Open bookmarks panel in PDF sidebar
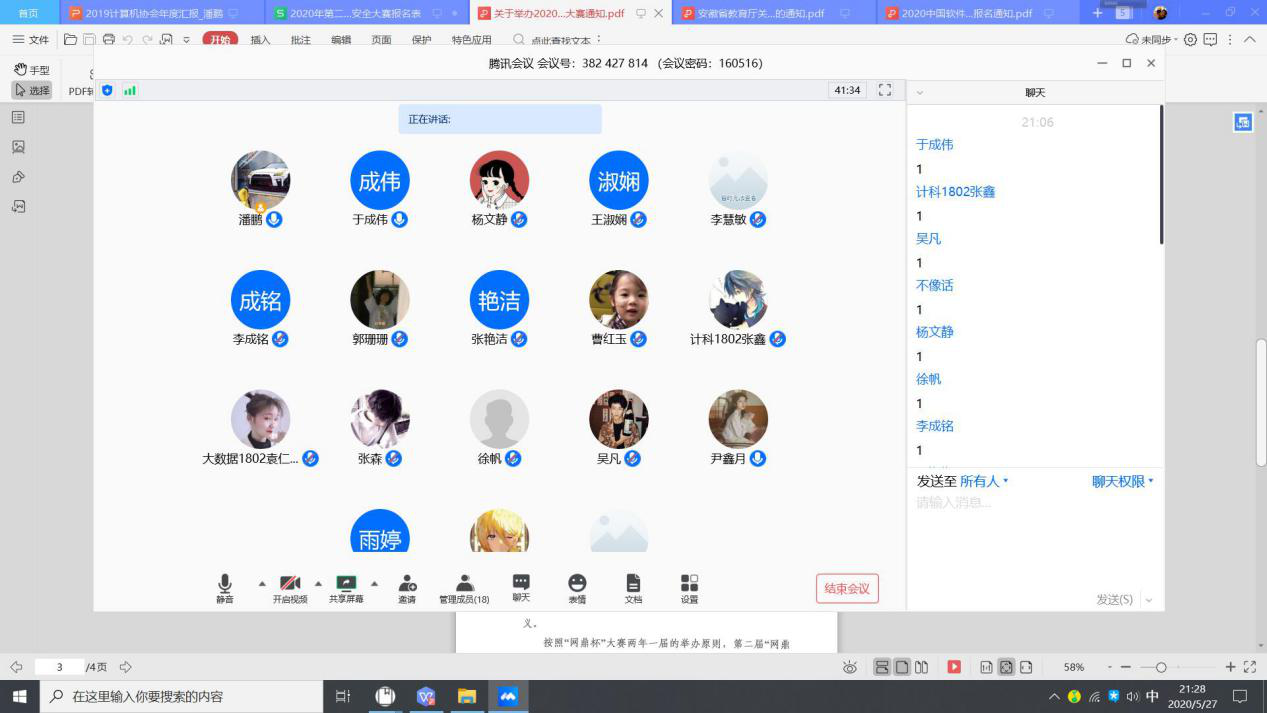Viewport: 1267px width, 713px height. click(x=18, y=117)
